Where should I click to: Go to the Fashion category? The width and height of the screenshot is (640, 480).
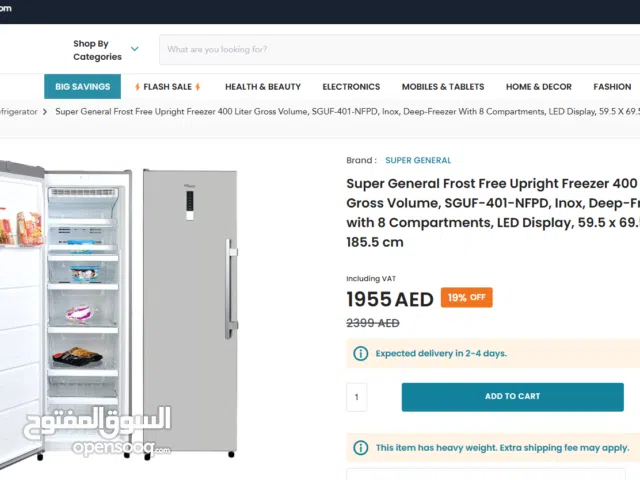612,87
